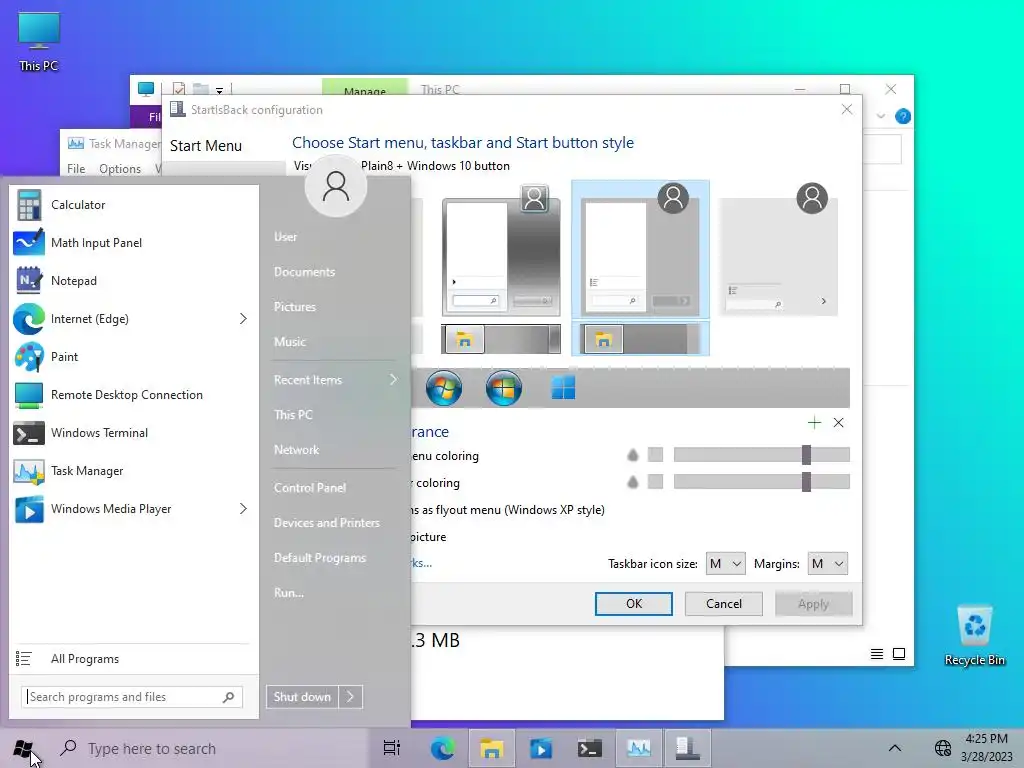
Task: Open Windows Terminal from the Start menu
Action: [x=134, y=432]
